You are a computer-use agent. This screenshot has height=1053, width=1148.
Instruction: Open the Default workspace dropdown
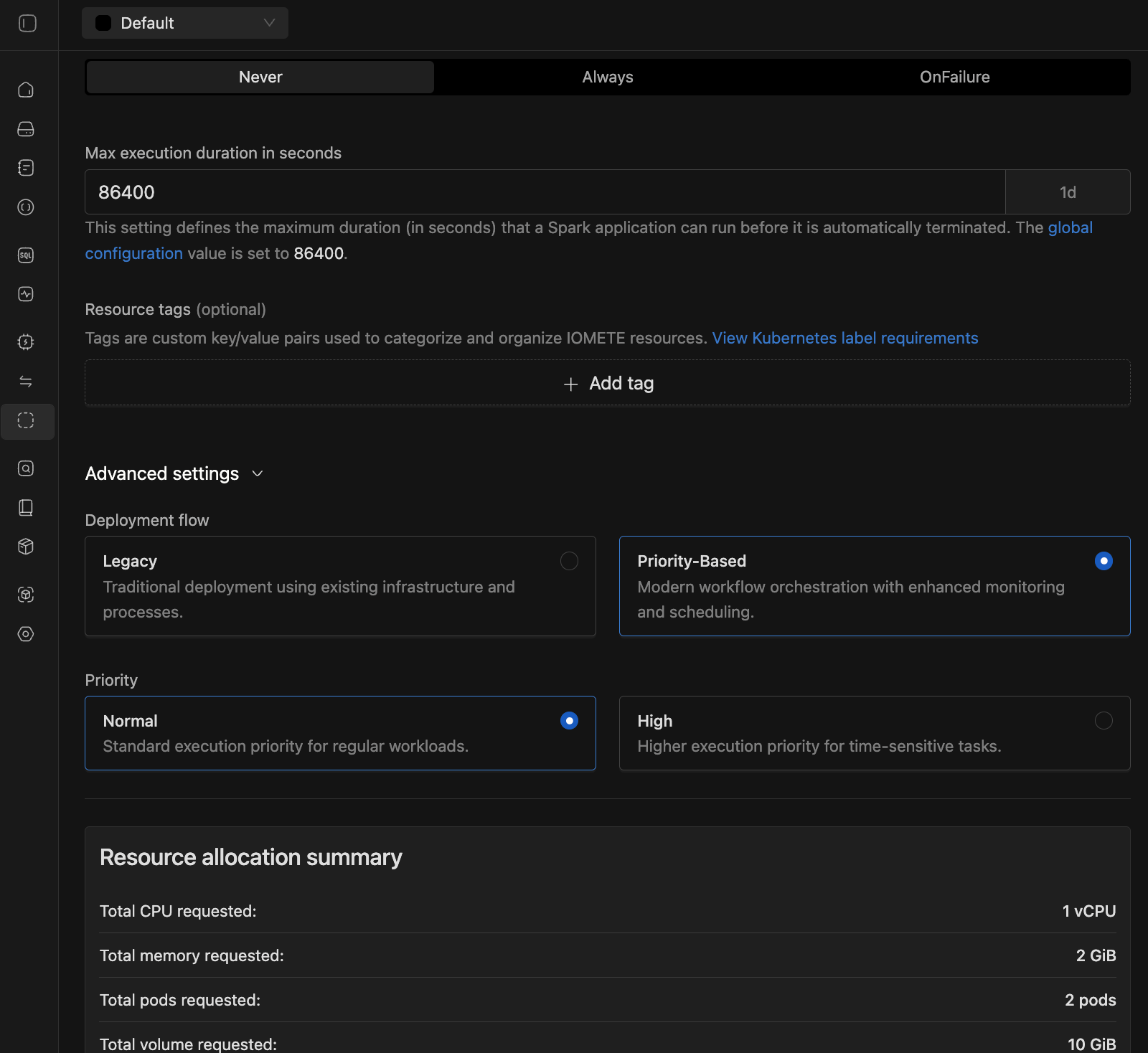pyautogui.click(x=185, y=23)
